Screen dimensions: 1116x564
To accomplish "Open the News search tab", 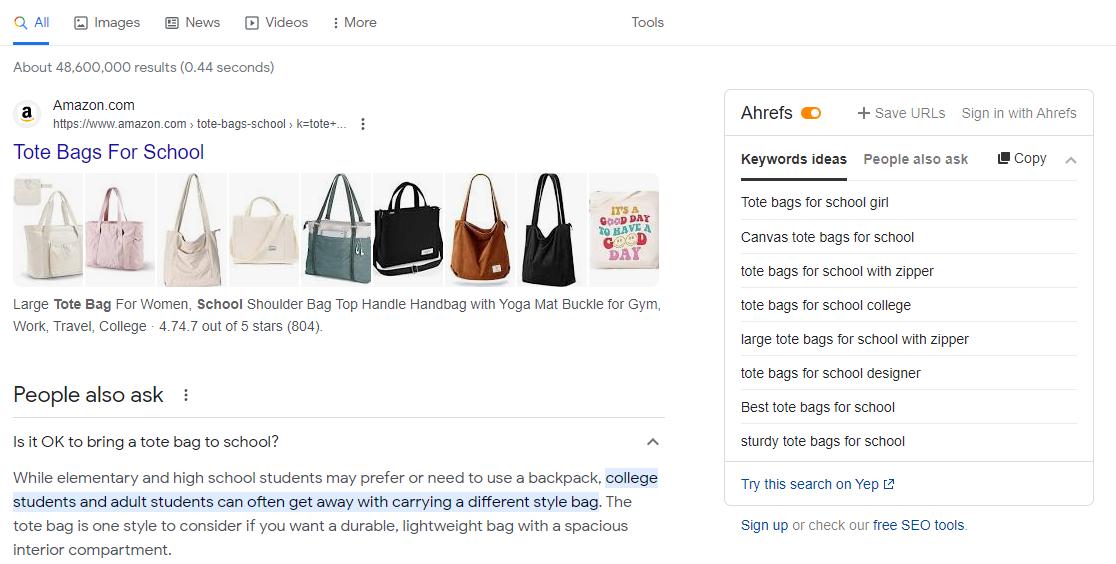I will (x=192, y=22).
